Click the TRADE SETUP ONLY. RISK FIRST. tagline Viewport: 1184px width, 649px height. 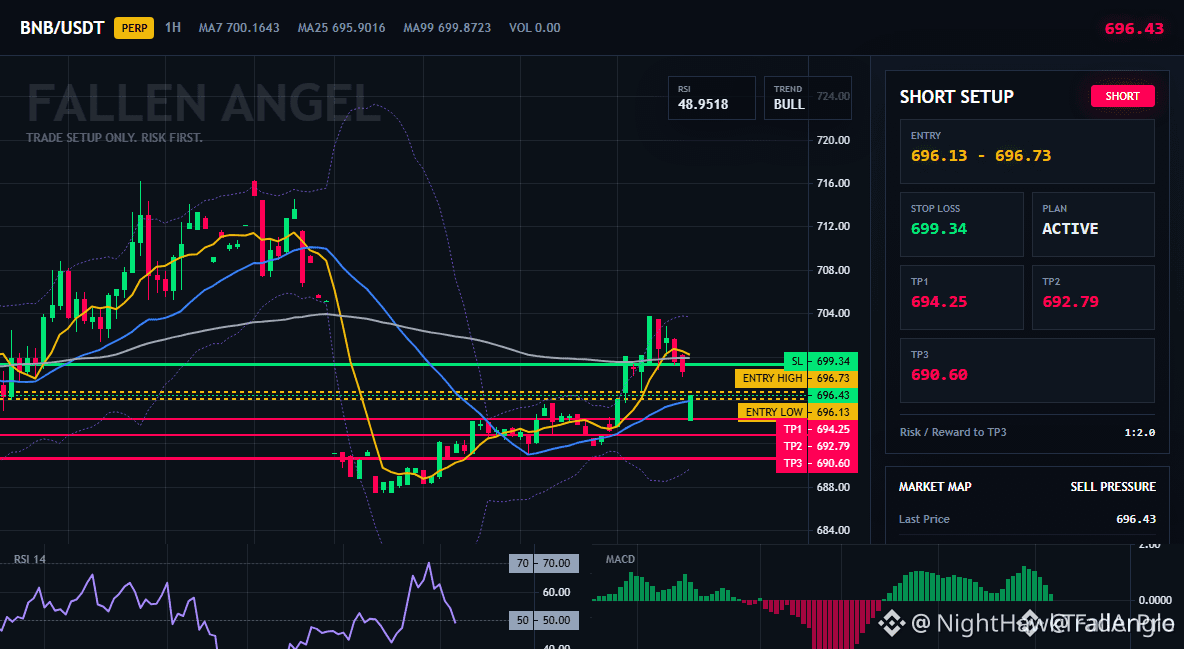point(114,138)
